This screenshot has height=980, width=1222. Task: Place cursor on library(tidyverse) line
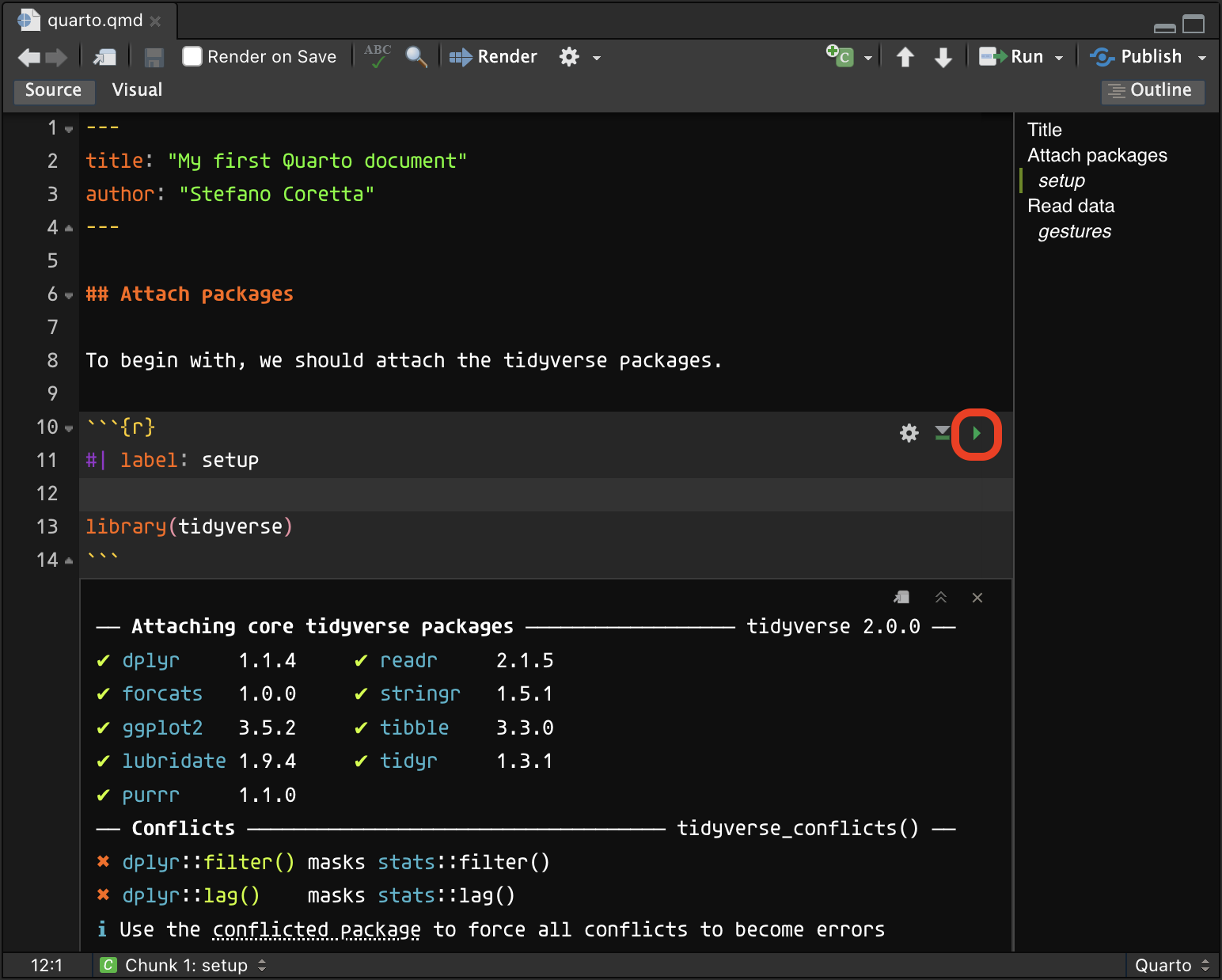(x=189, y=526)
